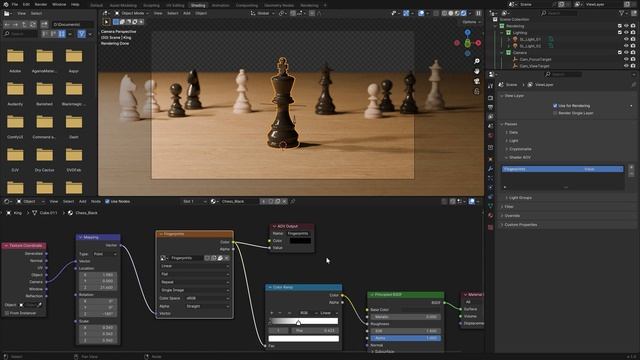
Task: Toggle file browser filter funnel icon
Action: tap(82, 34)
